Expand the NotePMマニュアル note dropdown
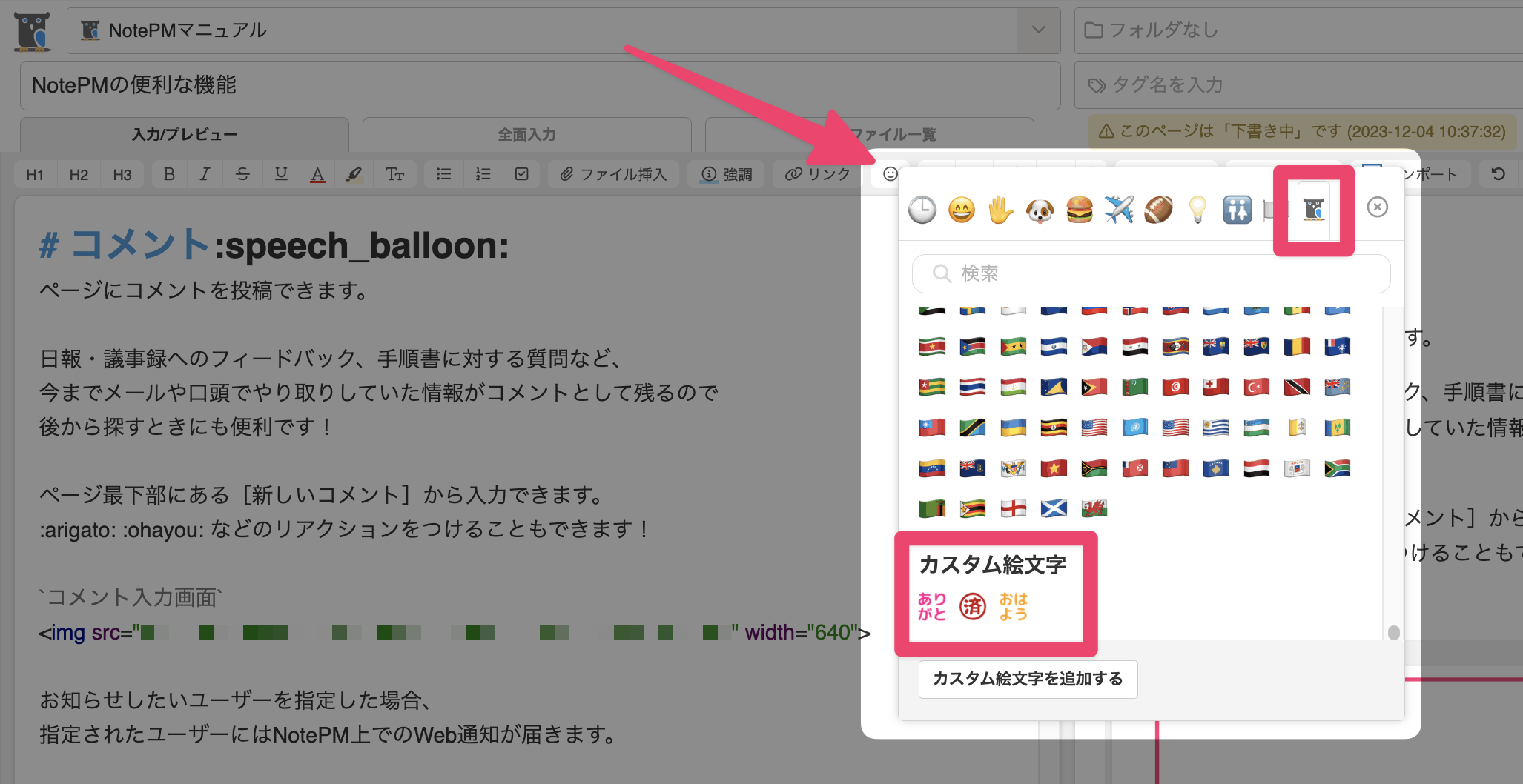Viewport: 1523px width, 784px height. [1038, 30]
